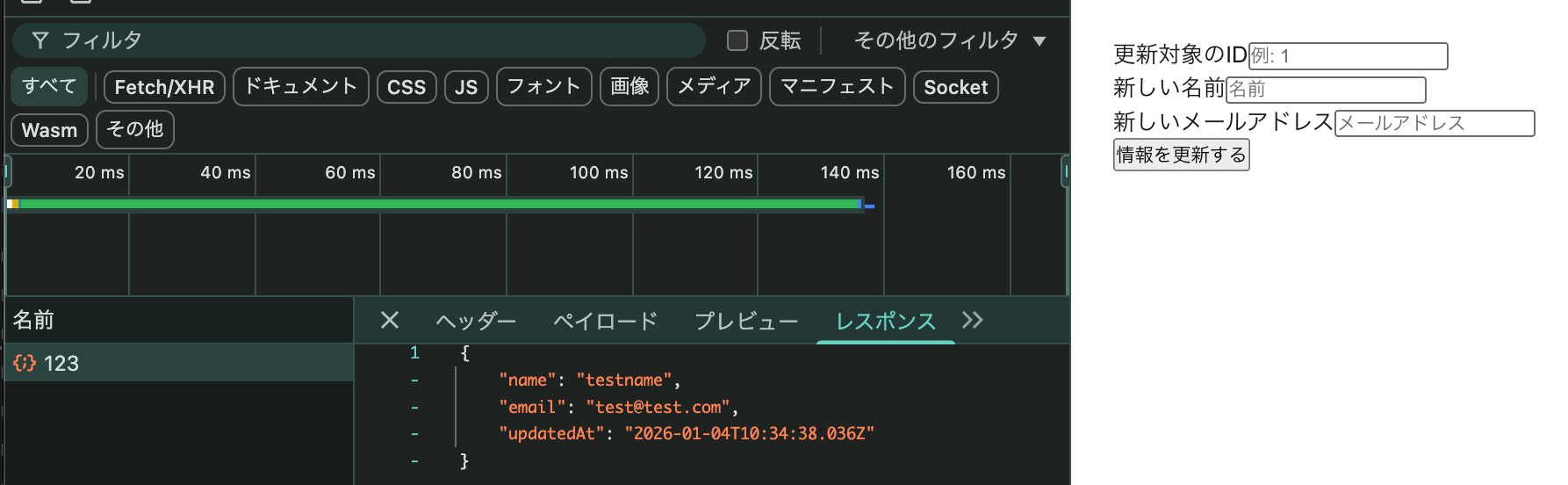Select request 123 in the name list
This screenshot has height=485, width=1568.
[179, 363]
